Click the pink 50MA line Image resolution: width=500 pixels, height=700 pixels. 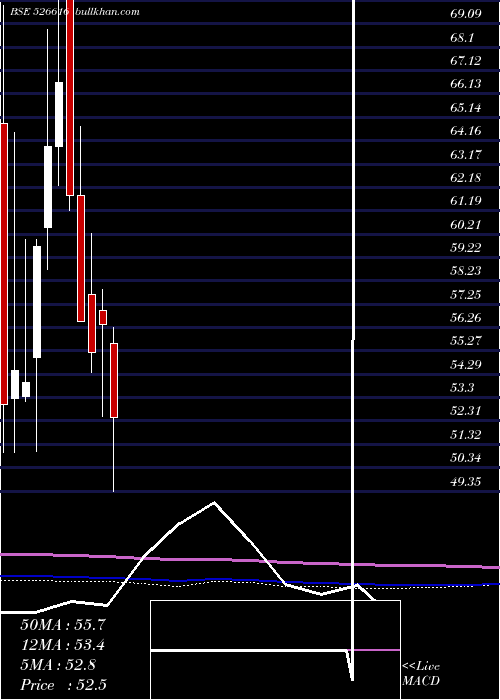click(x=250, y=560)
